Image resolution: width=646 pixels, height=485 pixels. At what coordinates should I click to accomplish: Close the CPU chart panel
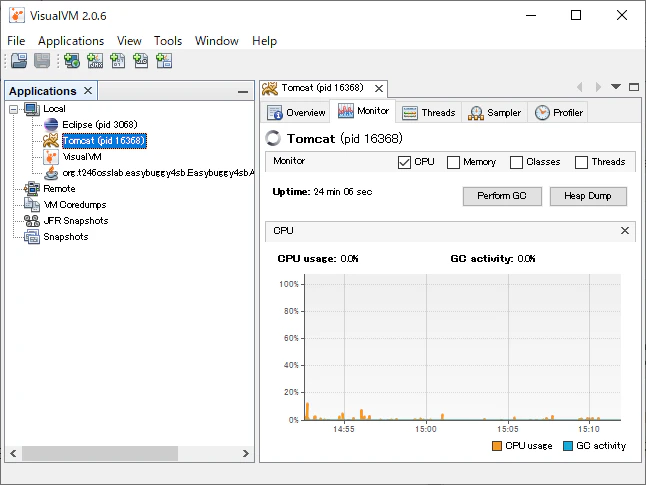click(x=625, y=231)
